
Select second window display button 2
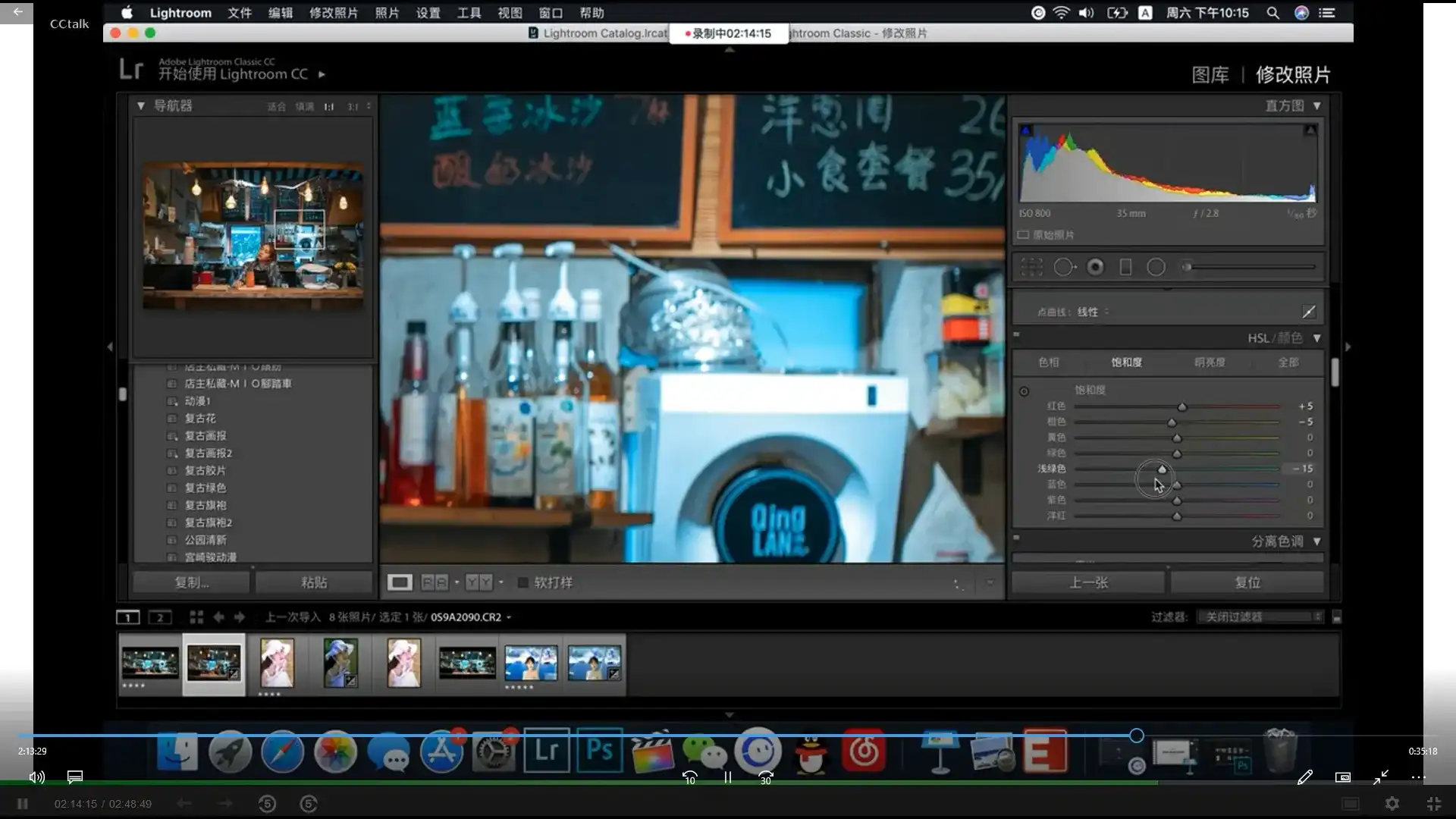pos(160,617)
